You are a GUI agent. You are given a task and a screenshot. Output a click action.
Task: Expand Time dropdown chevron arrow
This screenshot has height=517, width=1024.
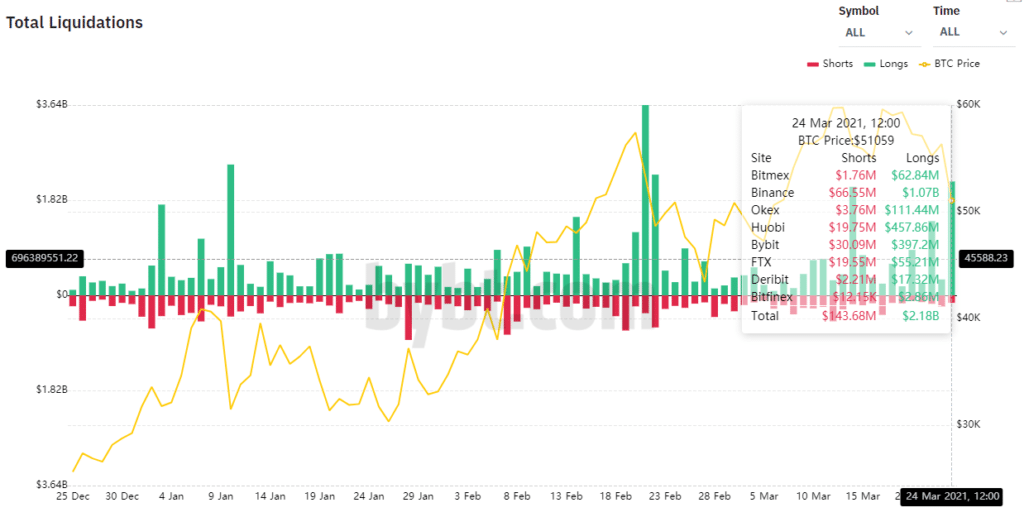[x=1003, y=33]
